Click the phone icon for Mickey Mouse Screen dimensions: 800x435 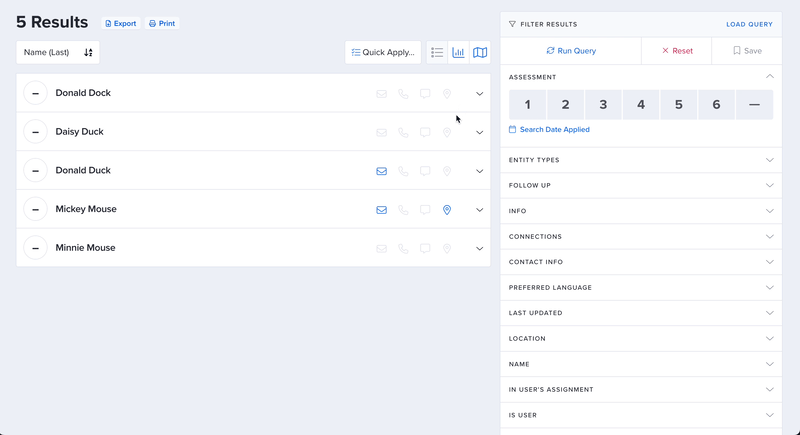pos(403,210)
